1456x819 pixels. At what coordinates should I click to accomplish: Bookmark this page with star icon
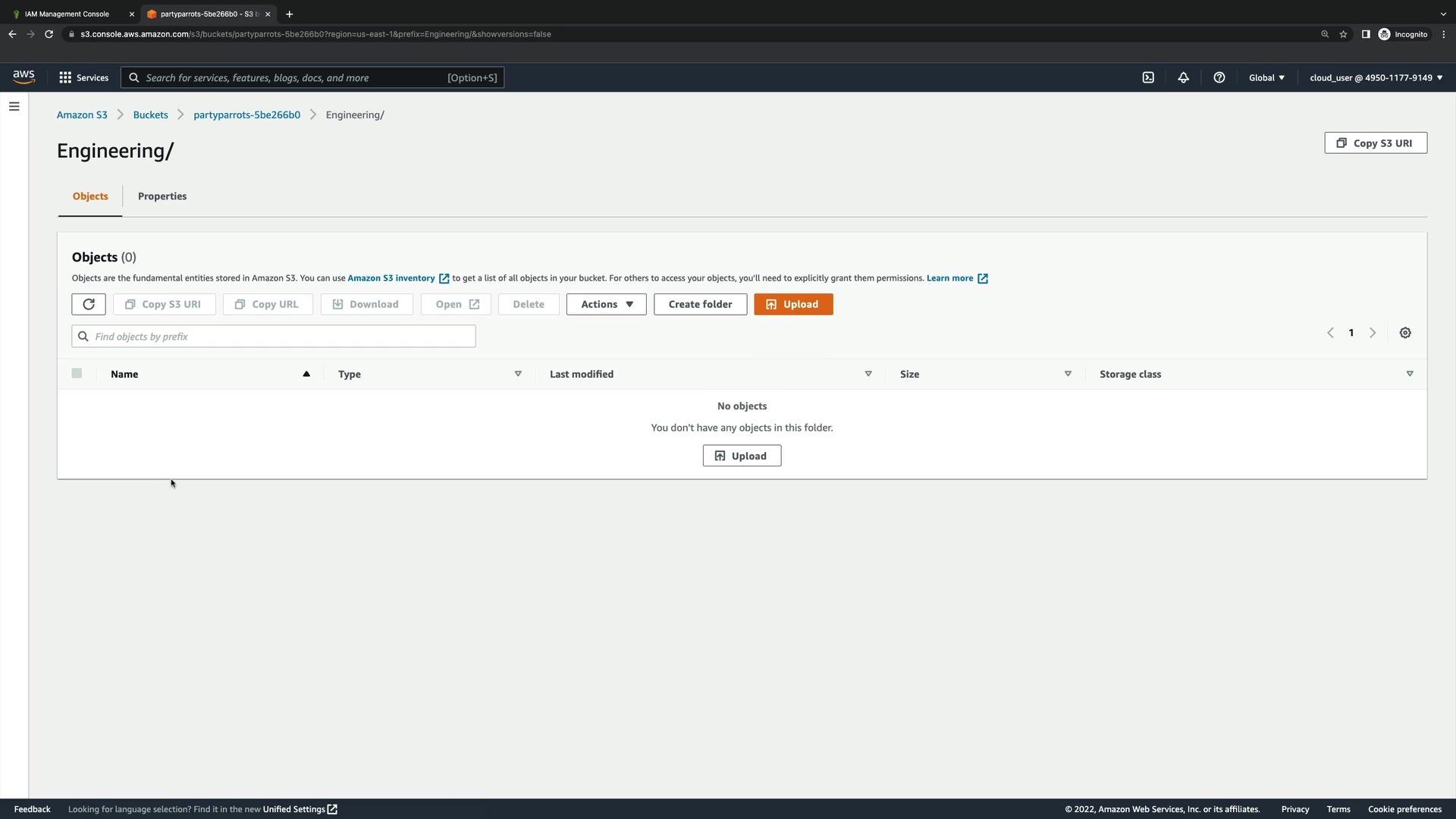pyautogui.click(x=1343, y=34)
